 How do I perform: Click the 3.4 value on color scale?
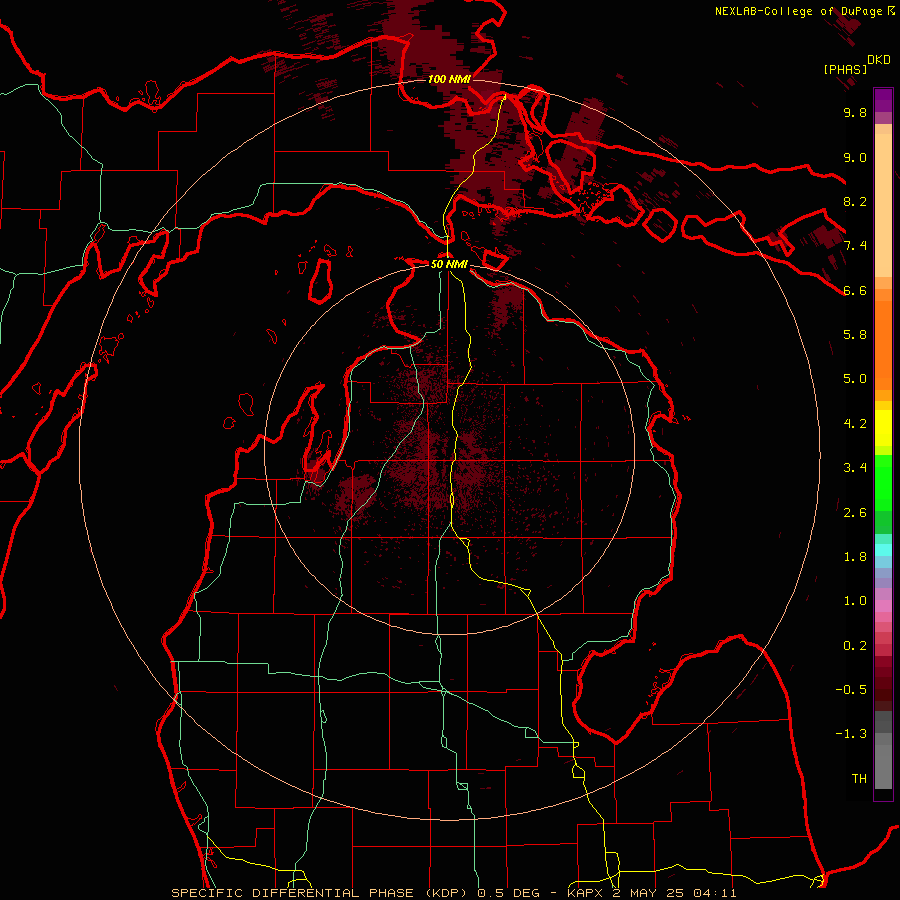click(855, 467)
